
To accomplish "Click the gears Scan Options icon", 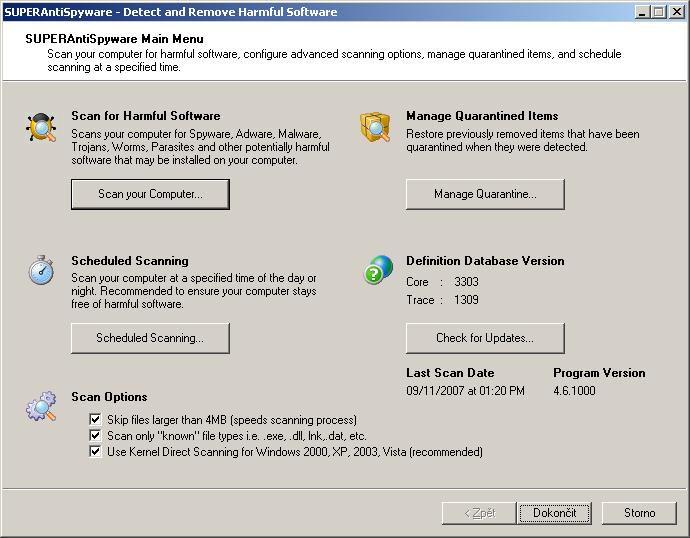I will 41,406.
